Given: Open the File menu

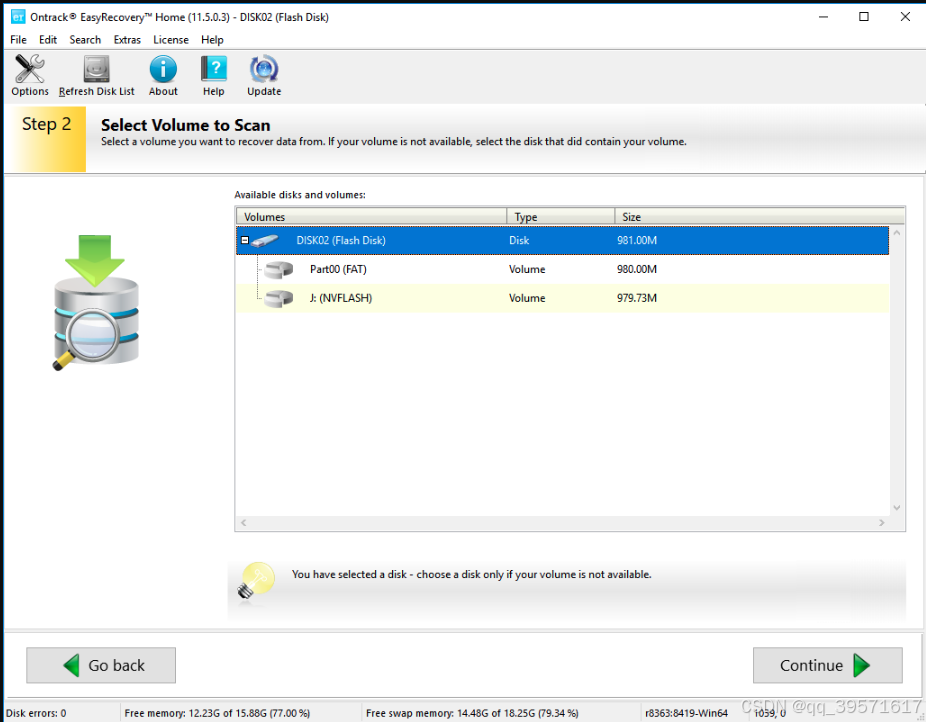Looking at the screenshot, I should (18, 40).
